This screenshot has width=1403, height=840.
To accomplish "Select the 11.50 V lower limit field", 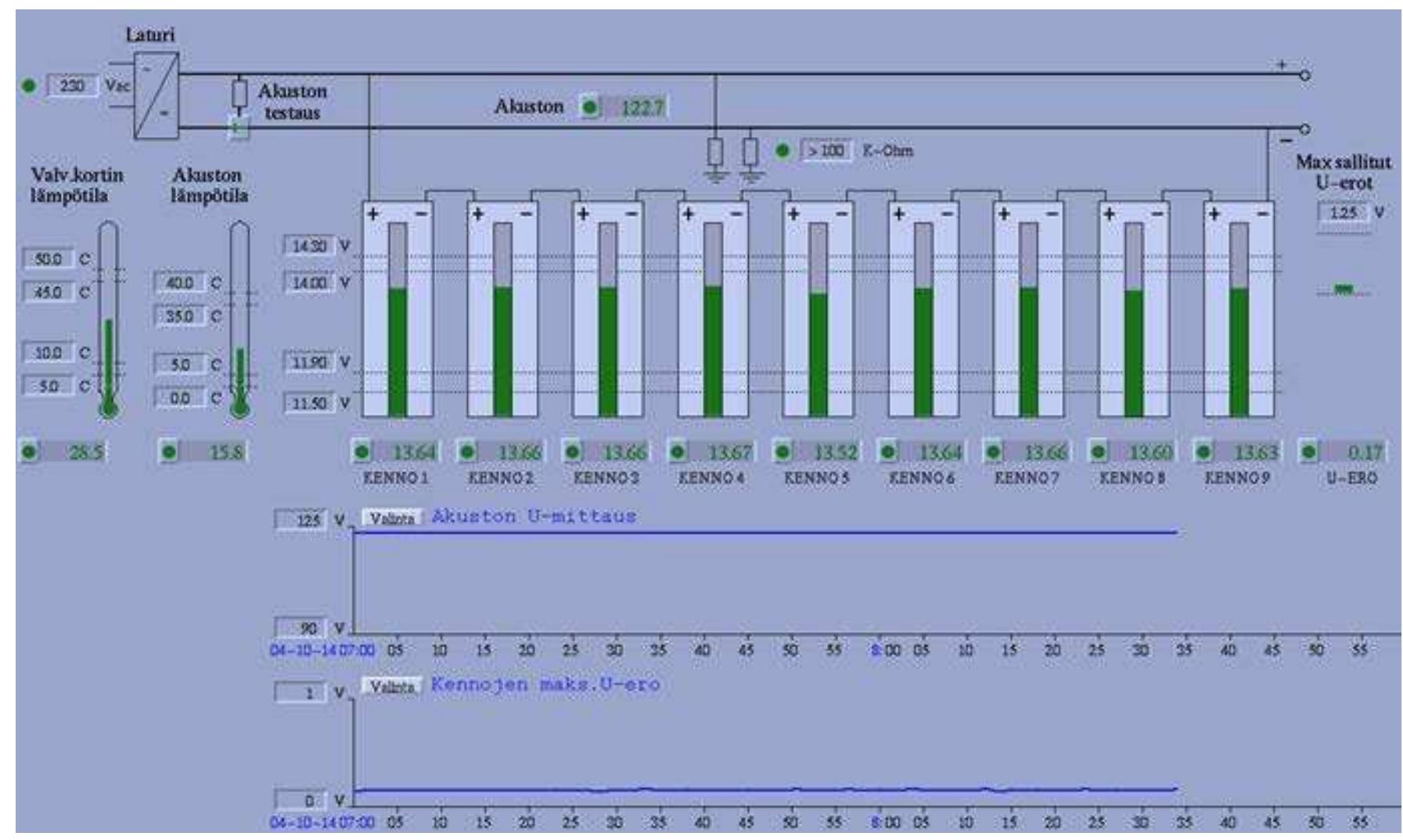I will click(x=309, y=404).
